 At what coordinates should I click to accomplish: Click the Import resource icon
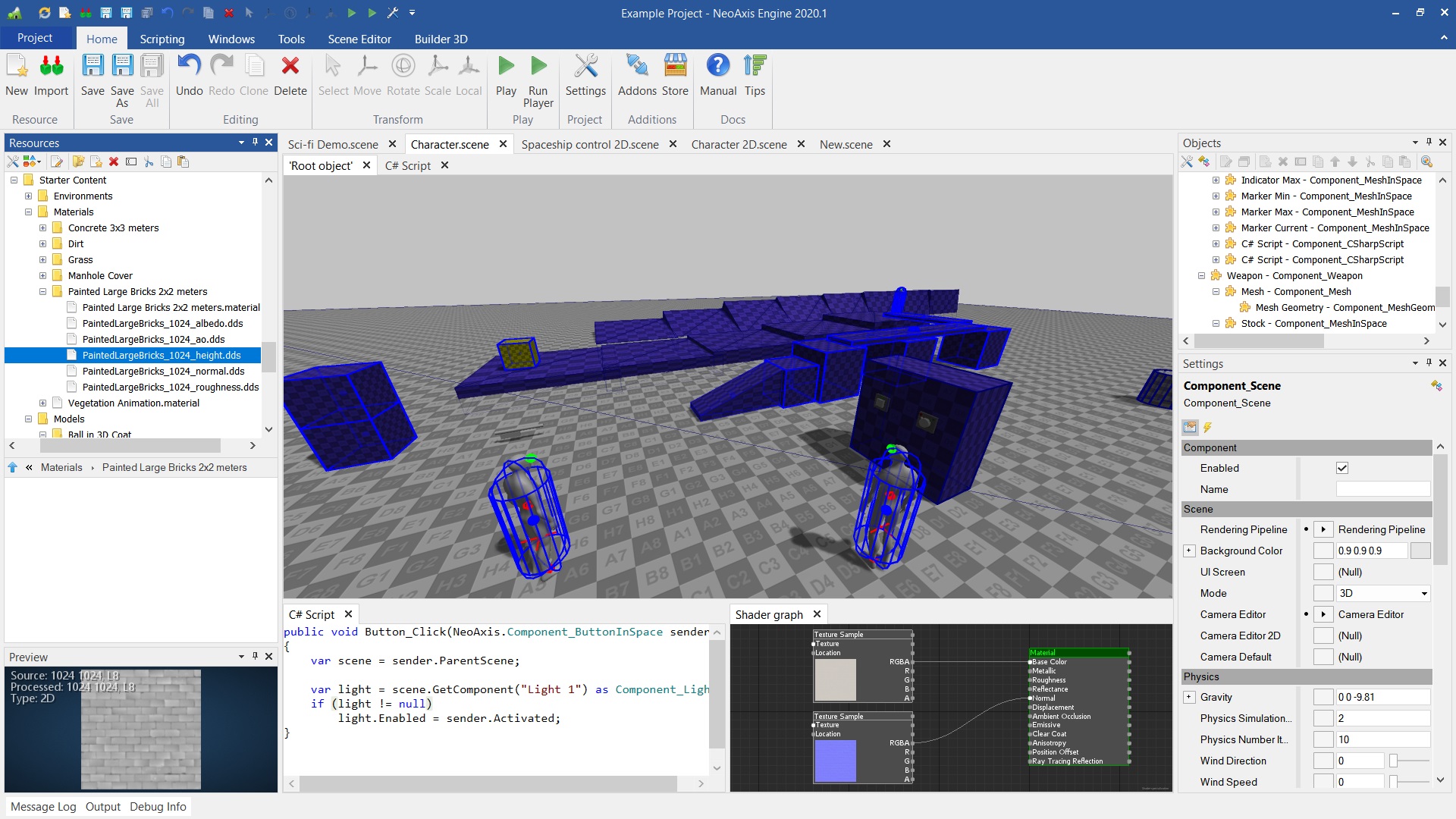click(x=51, y=67)
